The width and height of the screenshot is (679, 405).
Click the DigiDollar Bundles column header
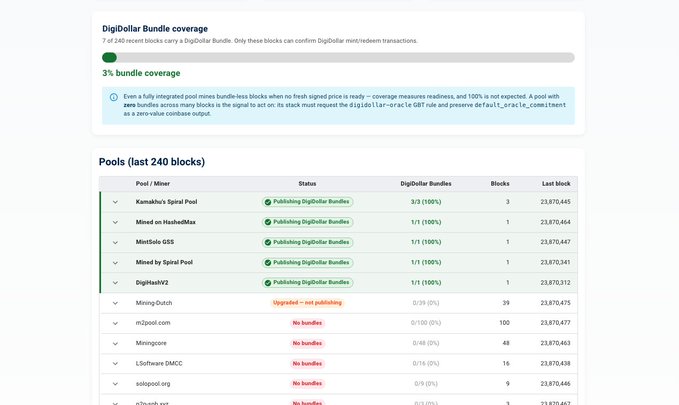click(426, 184)
